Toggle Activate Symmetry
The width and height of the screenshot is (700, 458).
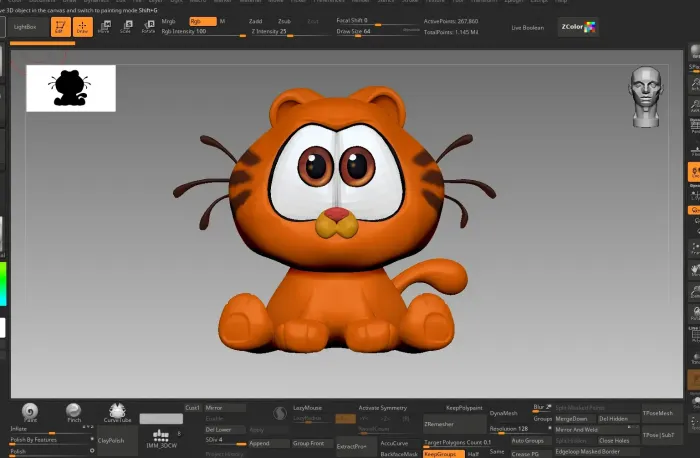pos(383,408)
